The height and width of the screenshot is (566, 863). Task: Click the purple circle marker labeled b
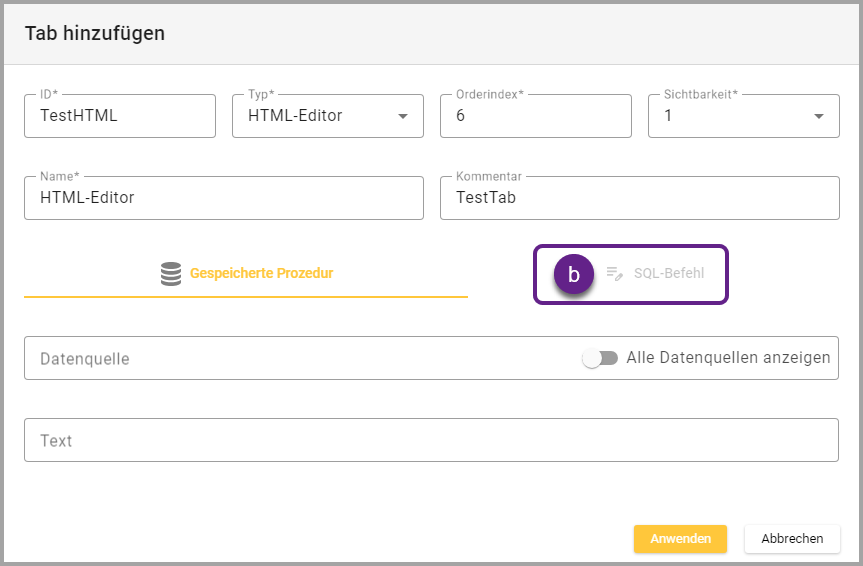click(x=574, y=275)
